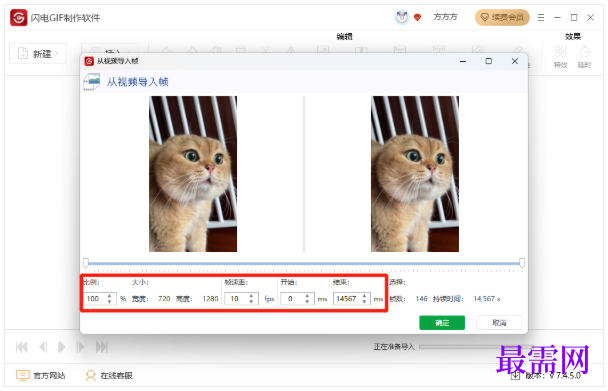
Task: Click the right end-frame cat preview
Action: point(415,174)
